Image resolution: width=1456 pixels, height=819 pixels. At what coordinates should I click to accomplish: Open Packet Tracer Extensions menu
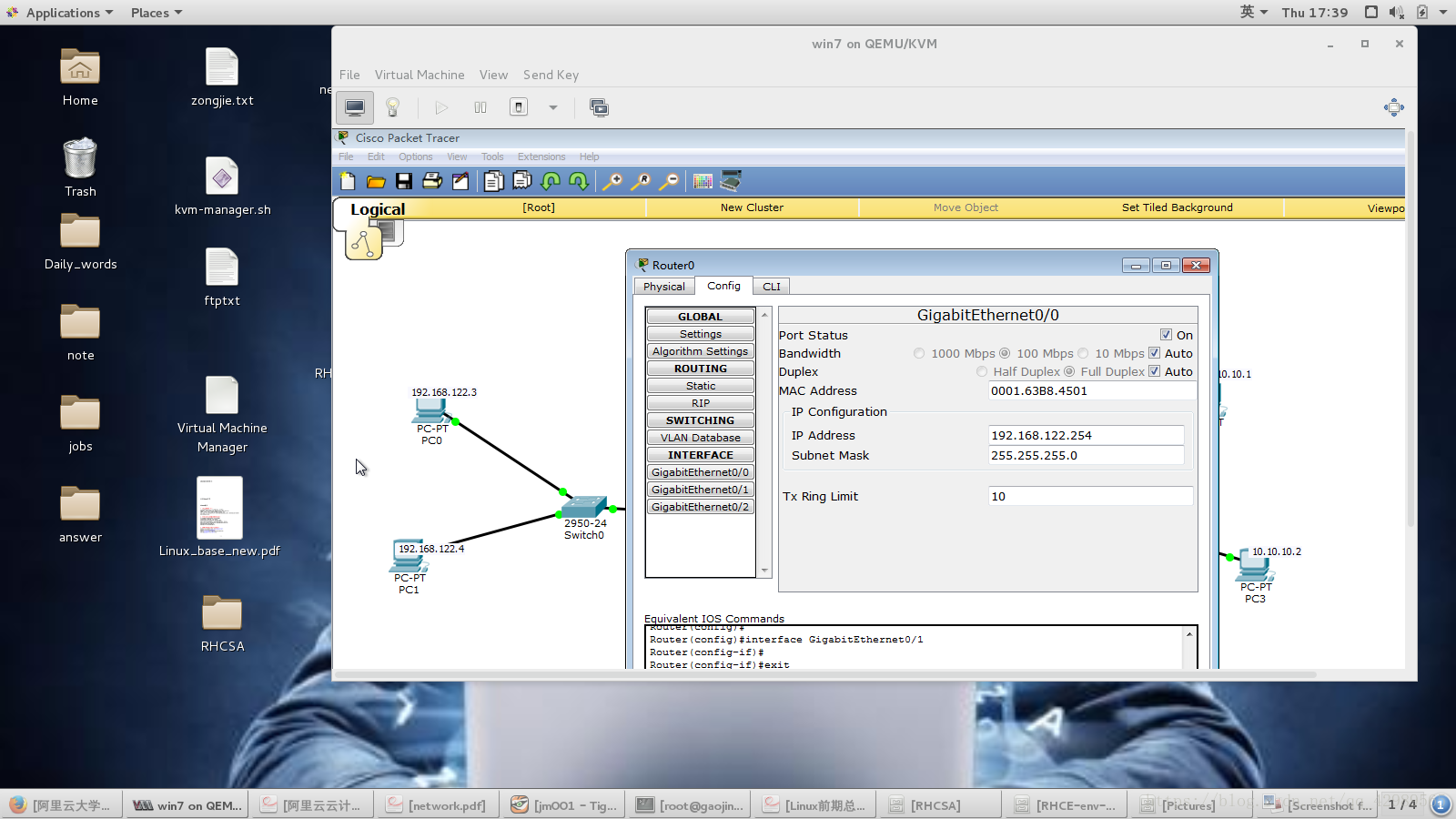[541, 157]
